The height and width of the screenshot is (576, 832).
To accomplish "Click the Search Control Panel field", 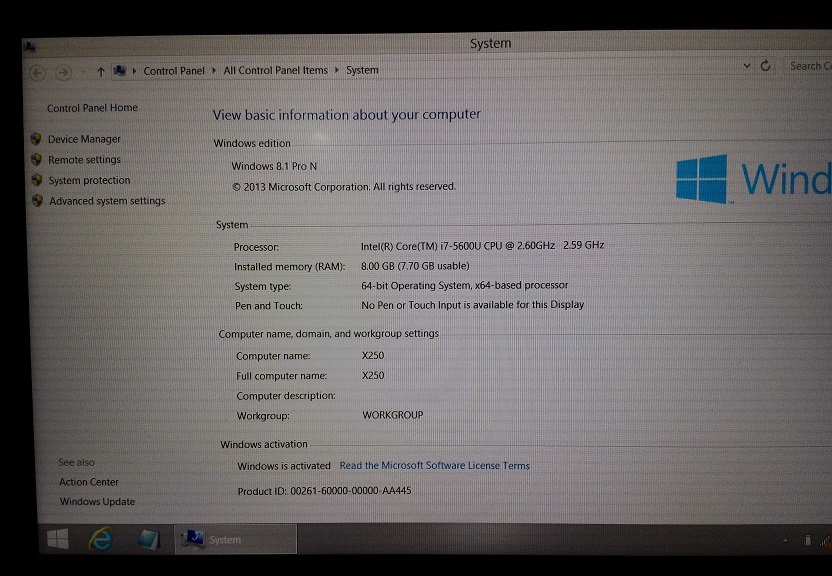I will [x=808, y=66].
